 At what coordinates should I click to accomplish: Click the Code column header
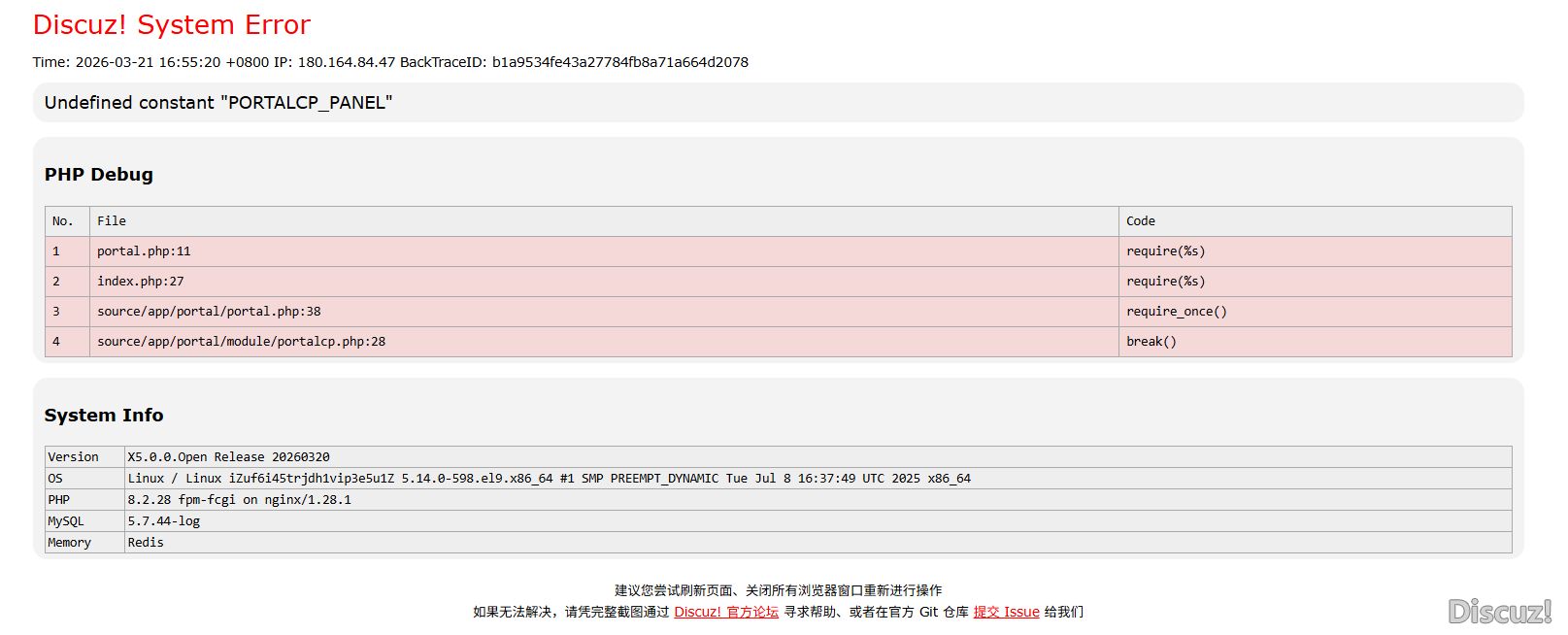click(x=1140, y=221)
